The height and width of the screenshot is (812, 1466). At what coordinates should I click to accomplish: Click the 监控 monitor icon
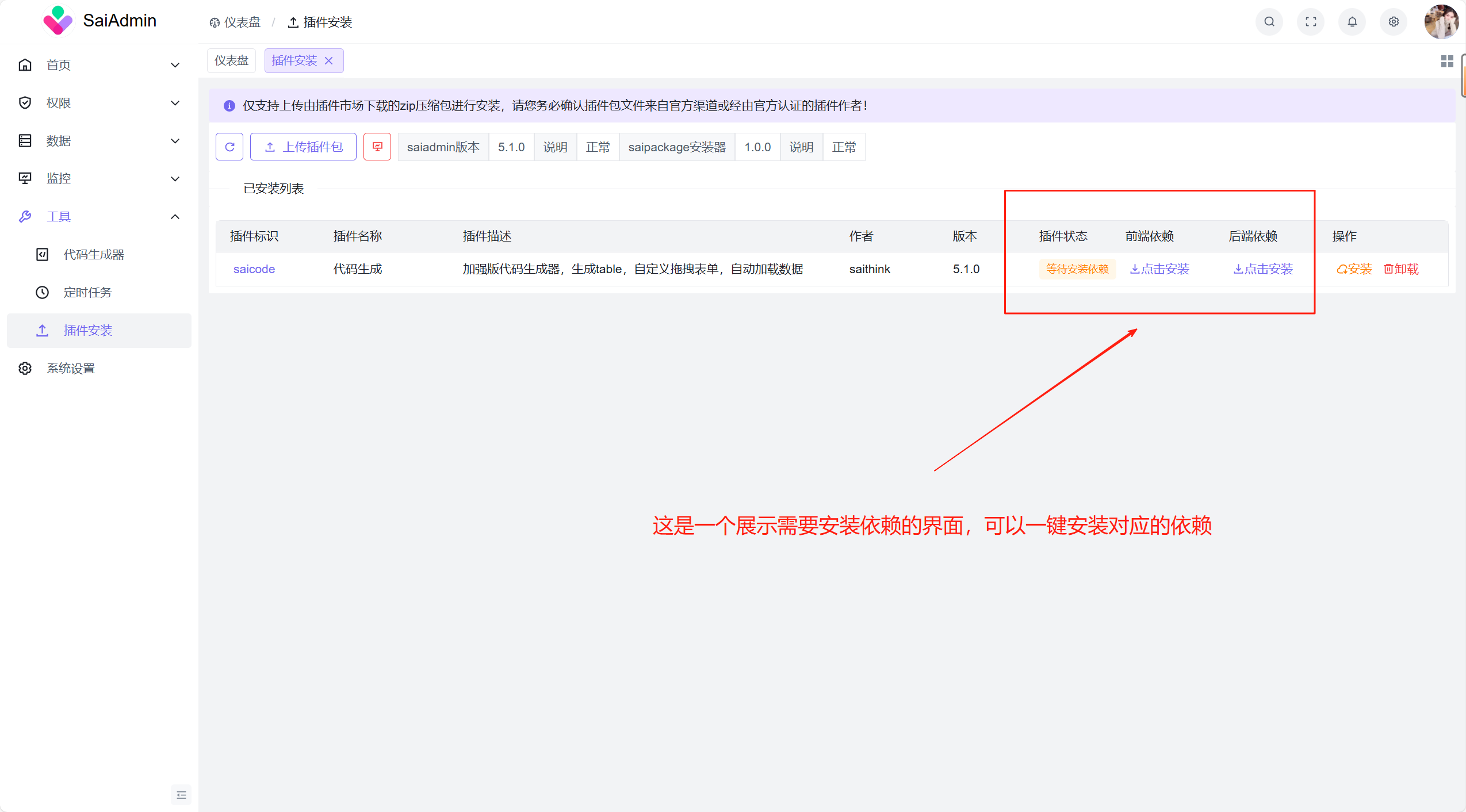(25, 179)
